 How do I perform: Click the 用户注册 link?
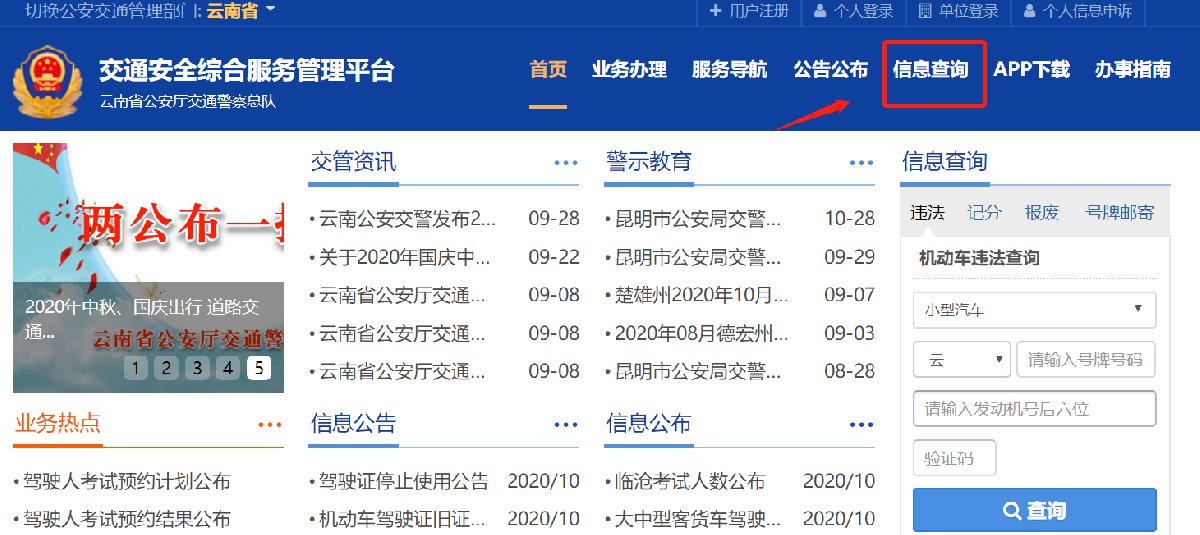tap(759, 11)
